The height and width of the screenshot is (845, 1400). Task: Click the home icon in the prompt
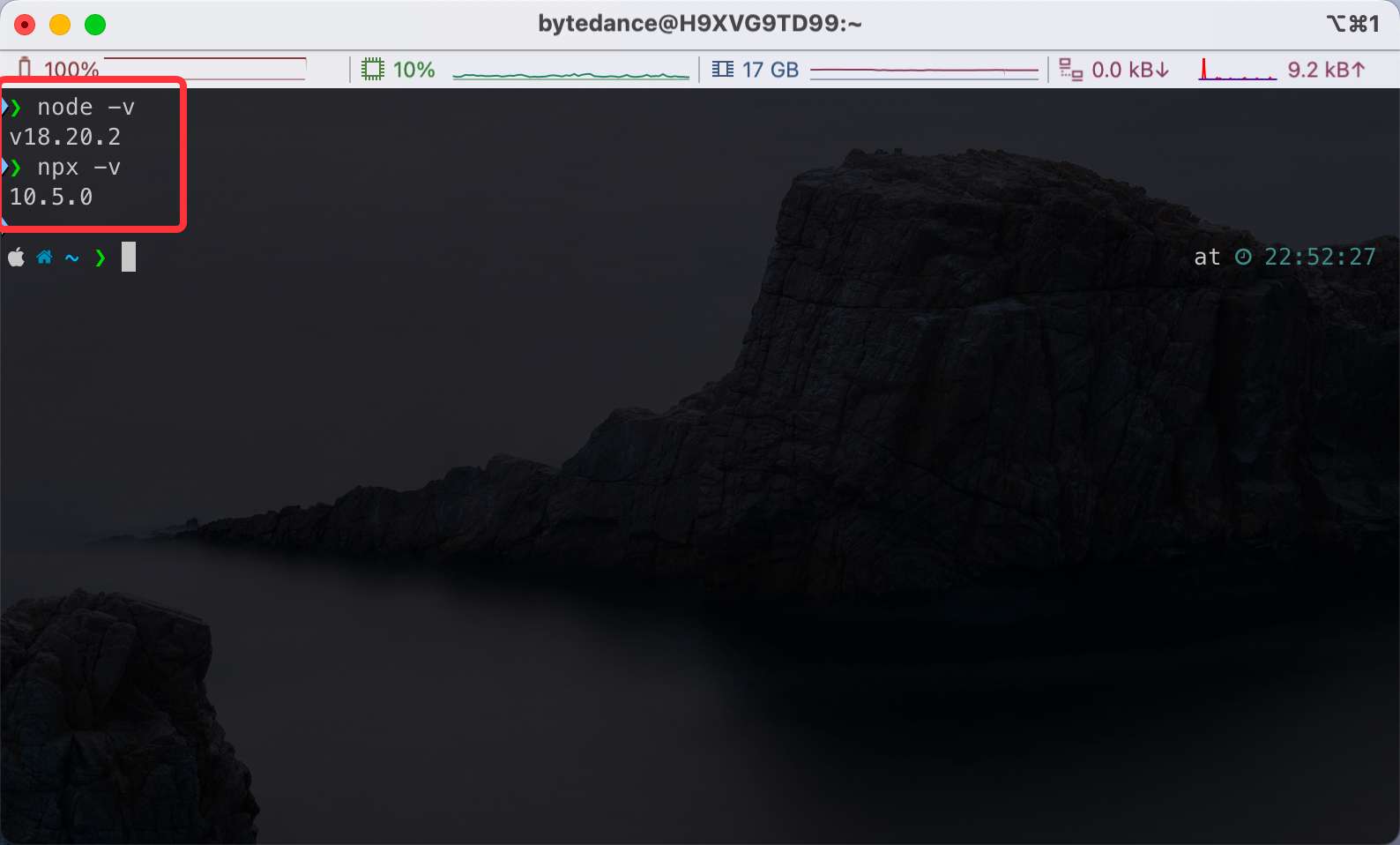point(44,258)
